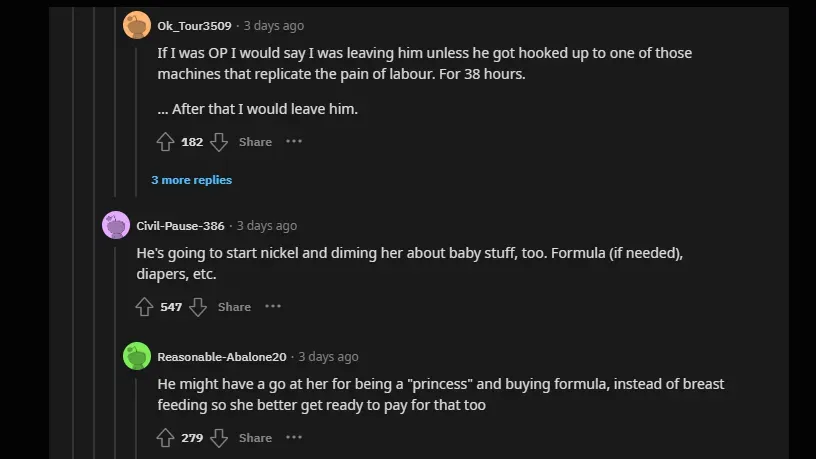816x459 pixels.
Task: Open more options on Ok_Tour3509's comment
Action: coord(294,142)
